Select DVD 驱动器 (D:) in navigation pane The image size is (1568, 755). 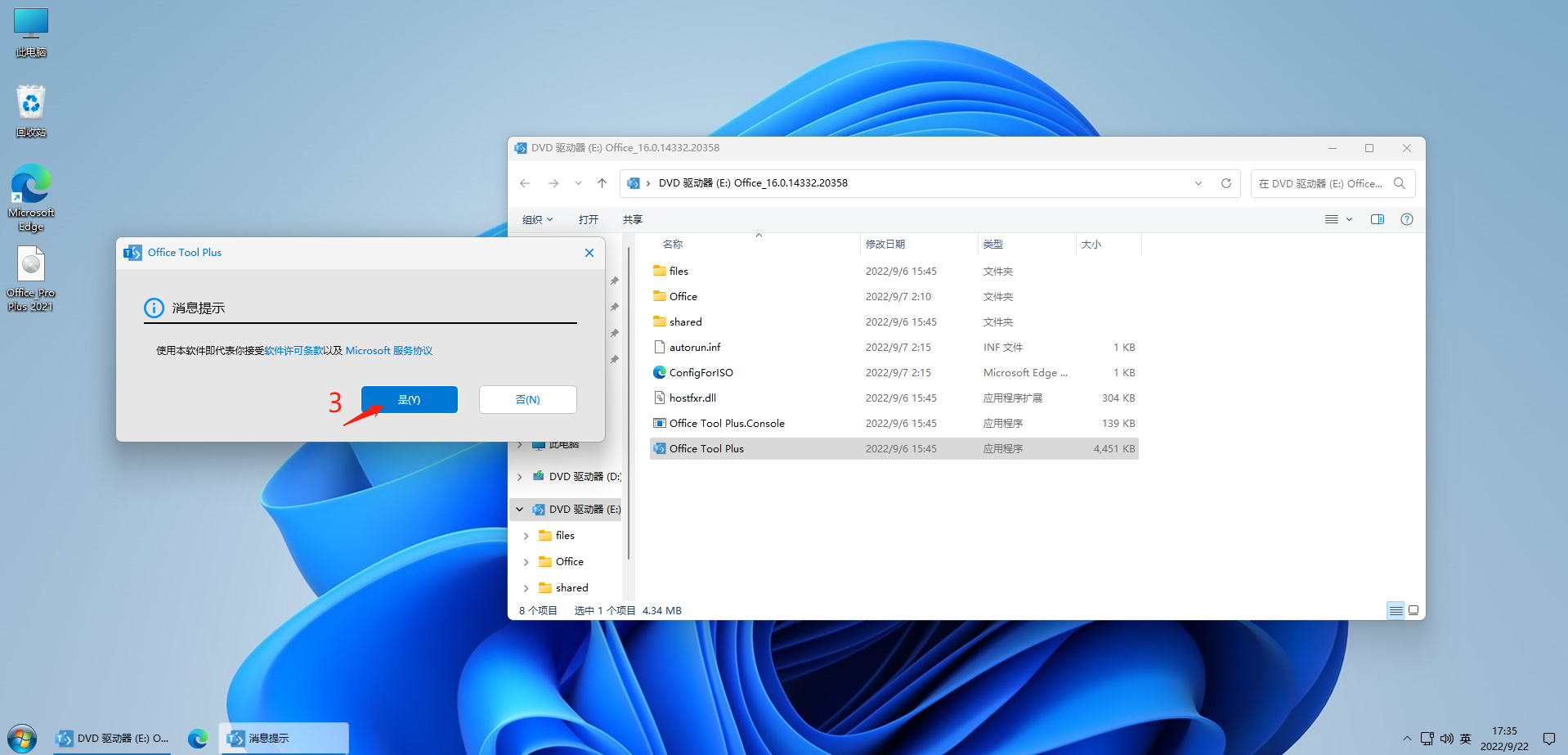coord(577,476)
